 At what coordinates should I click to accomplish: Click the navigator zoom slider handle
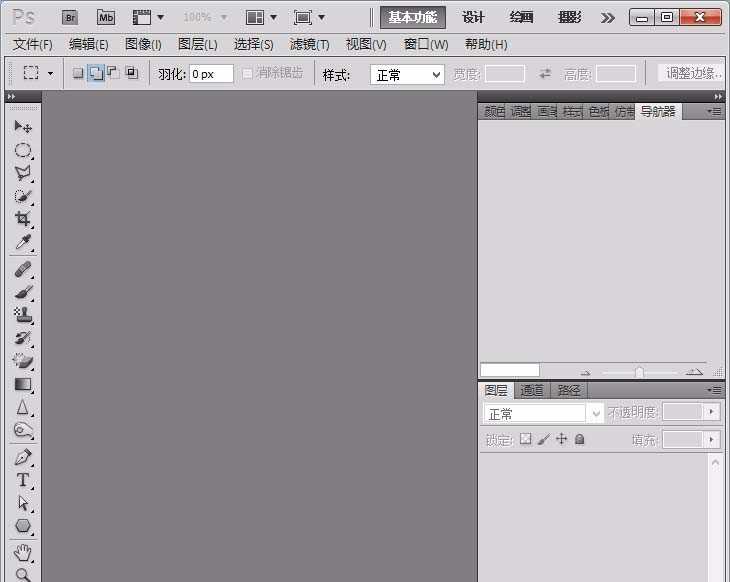pyautogui.click(x=639, y=372)
